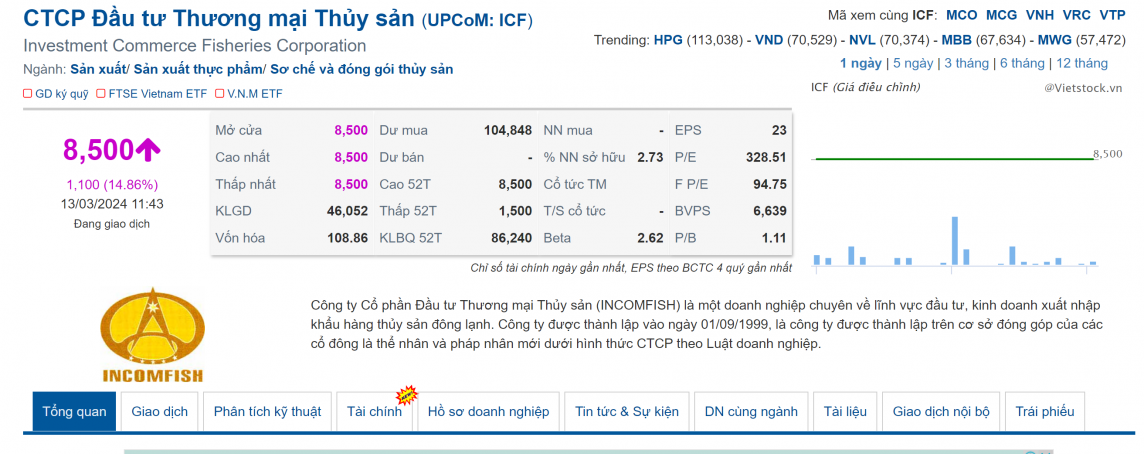This screenshot has width=1144, height=454.
Task: Show the 12 tháng chart range
Action: click(x=1082, y=63)
